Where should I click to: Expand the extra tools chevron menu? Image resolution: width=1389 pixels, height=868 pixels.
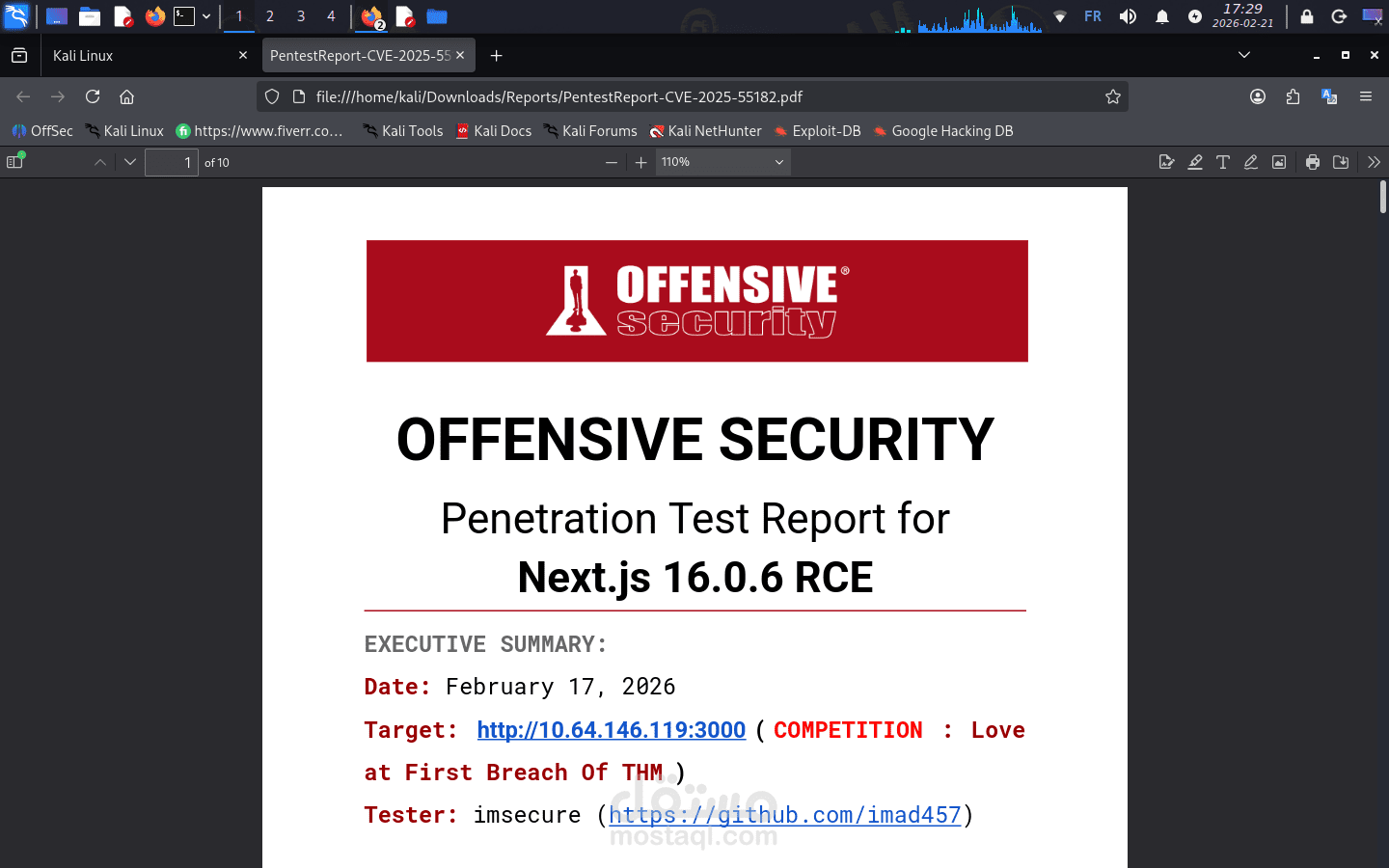pyautogui.click(x=1374, y=161)
